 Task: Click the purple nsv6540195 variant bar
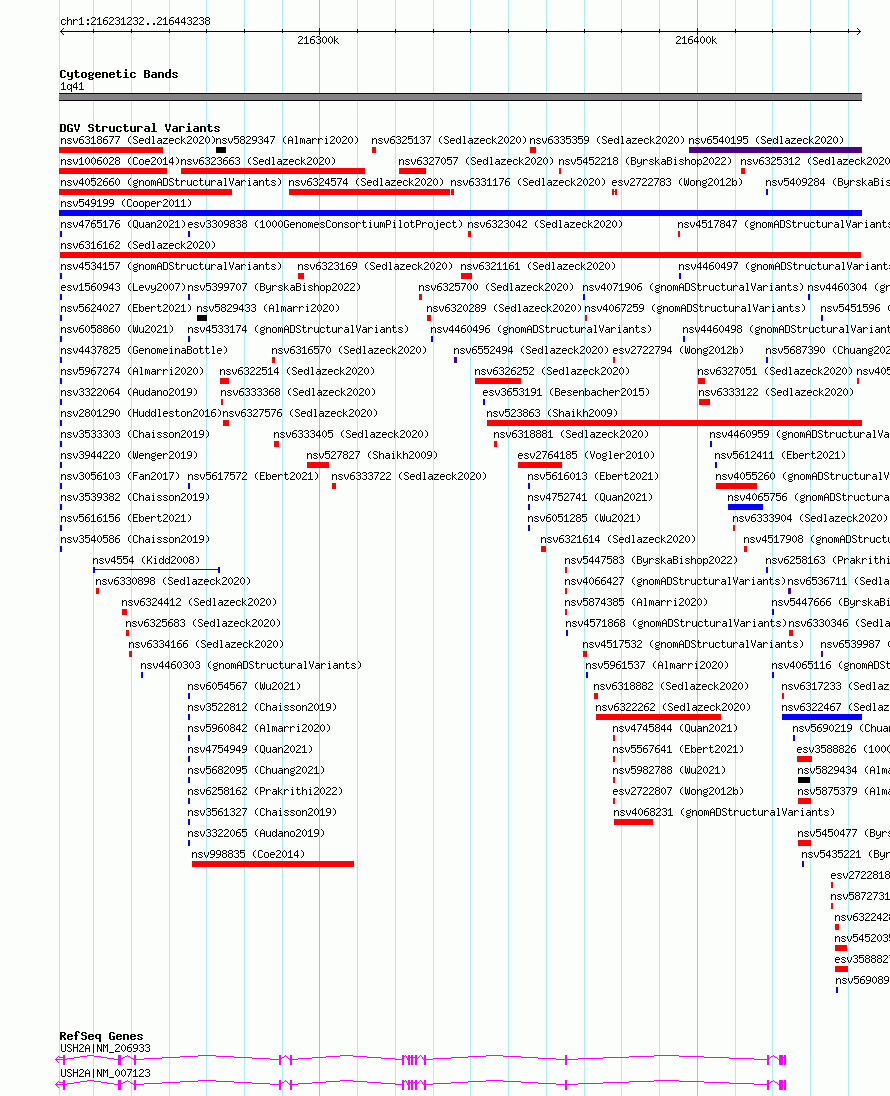tap(775, 150)
